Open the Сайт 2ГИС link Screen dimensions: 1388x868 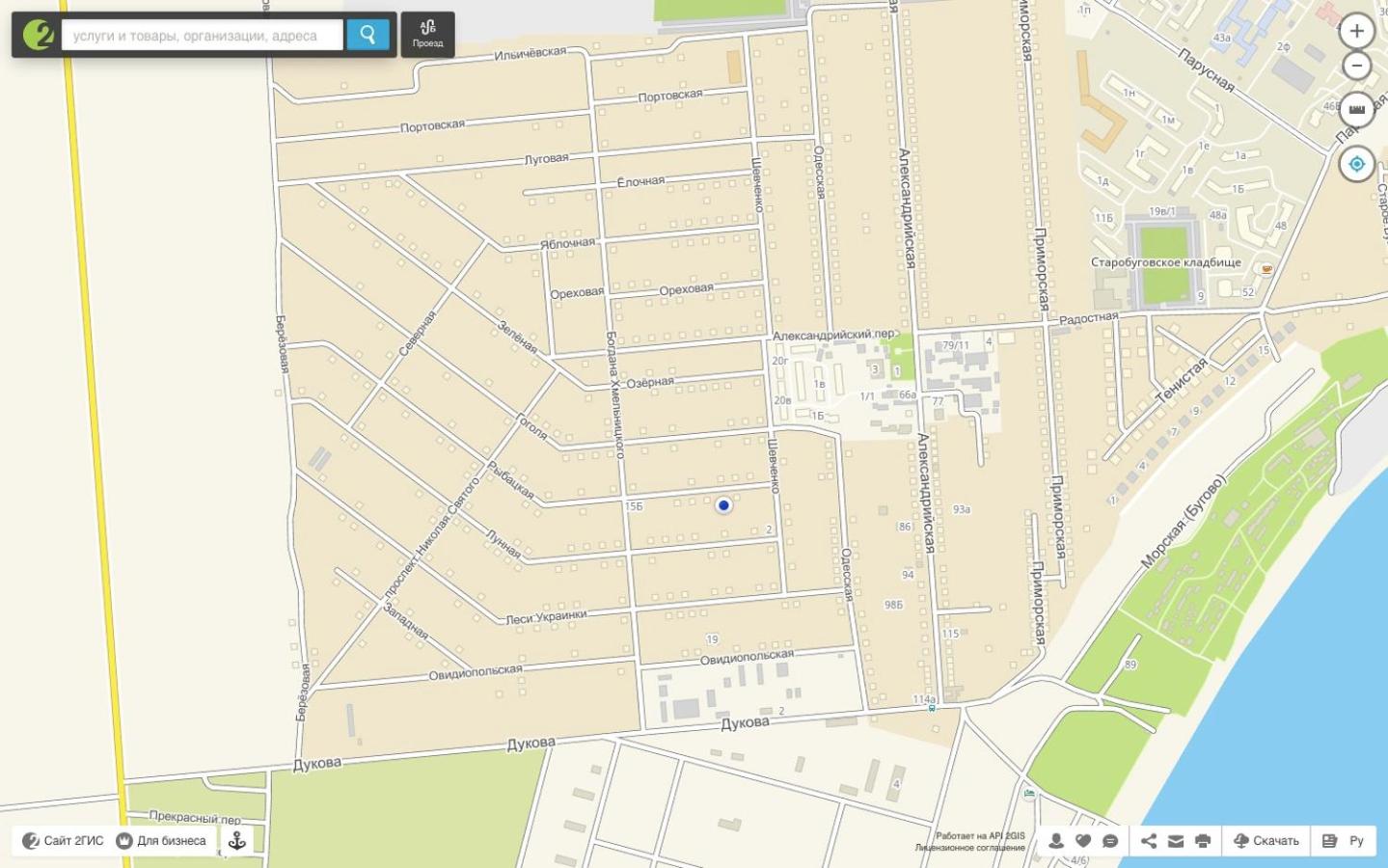coord(63,841)
